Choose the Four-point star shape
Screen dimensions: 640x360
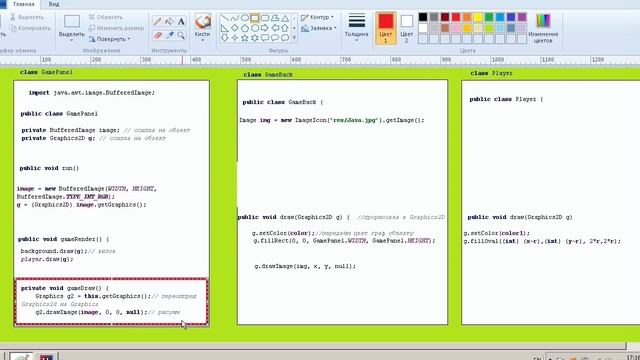pyautogui.click(x=234, y=38)
